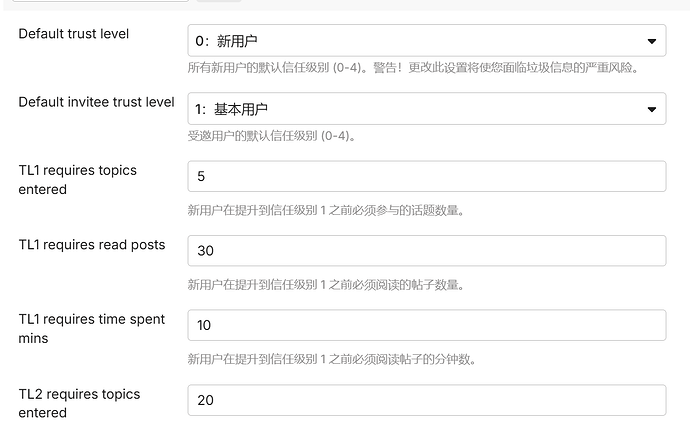Select the TL1 requires time spent mins field
The height and width of the screenshot is (422, 690).
pyautogui.click(x=426, y=325)
